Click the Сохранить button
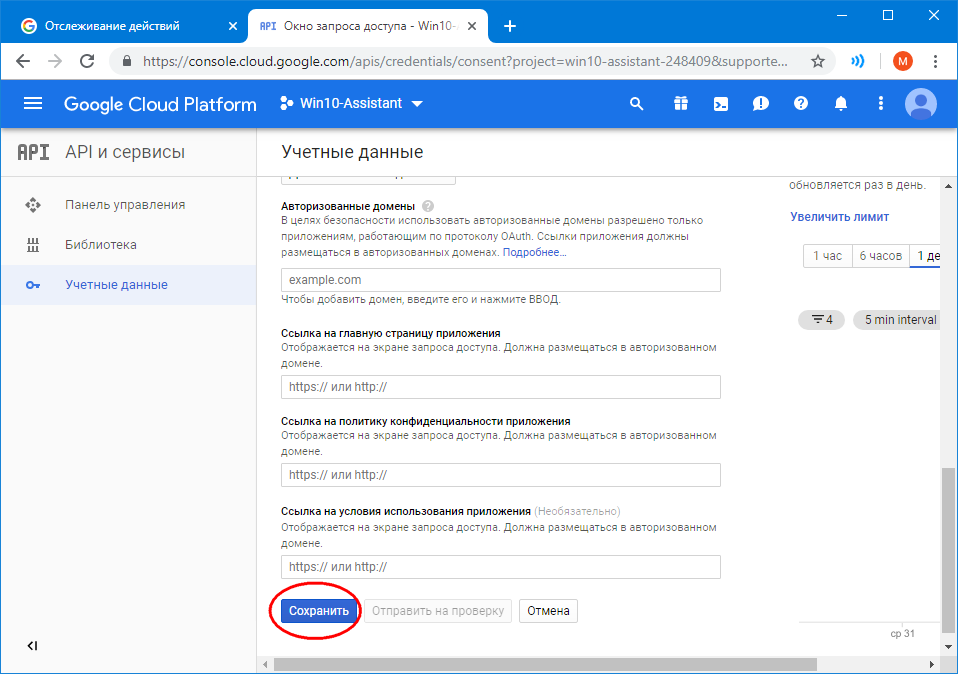This screenshot has height=674, width=958. [x=319, y=611]
